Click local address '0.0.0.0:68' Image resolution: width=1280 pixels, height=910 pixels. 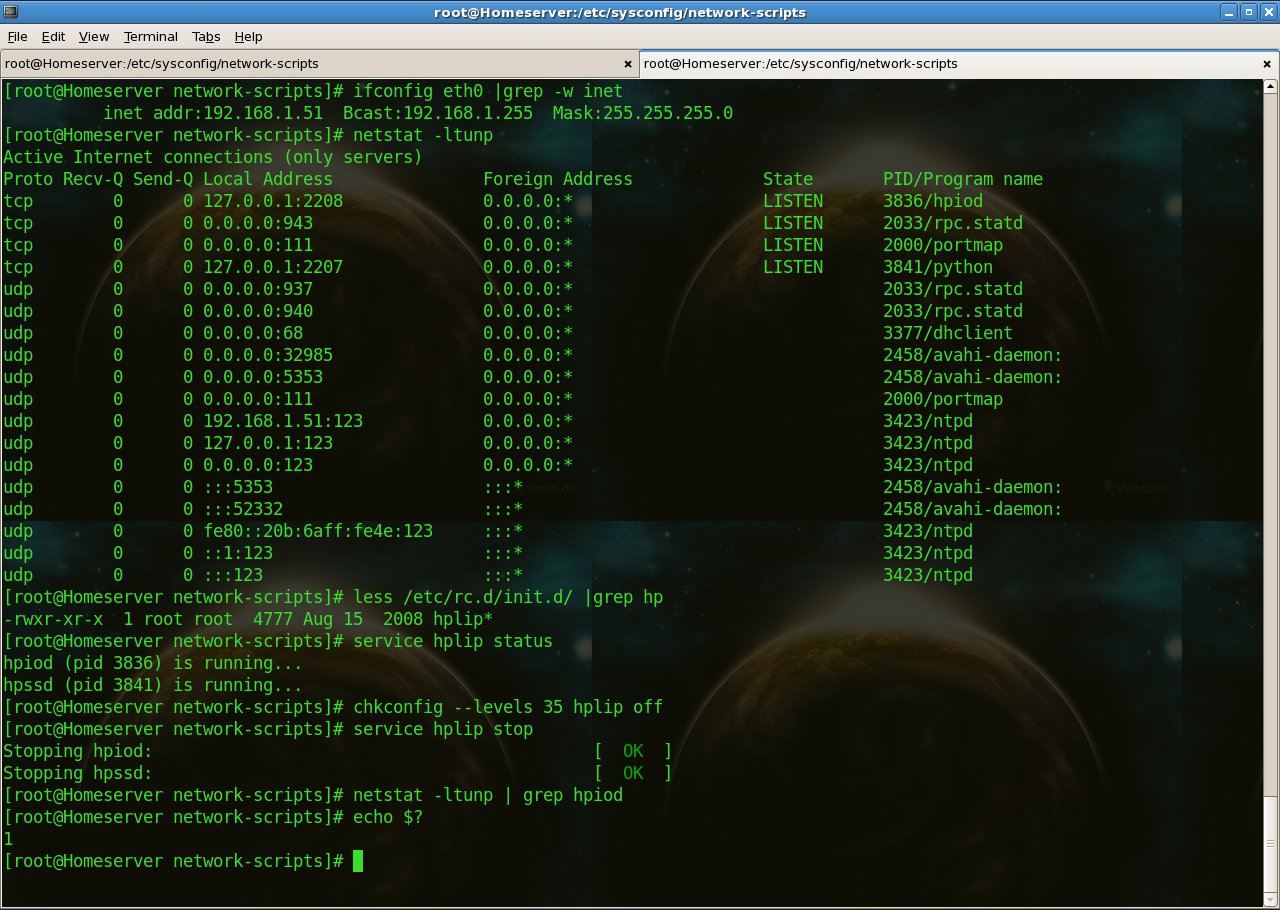tap(253, 333)
